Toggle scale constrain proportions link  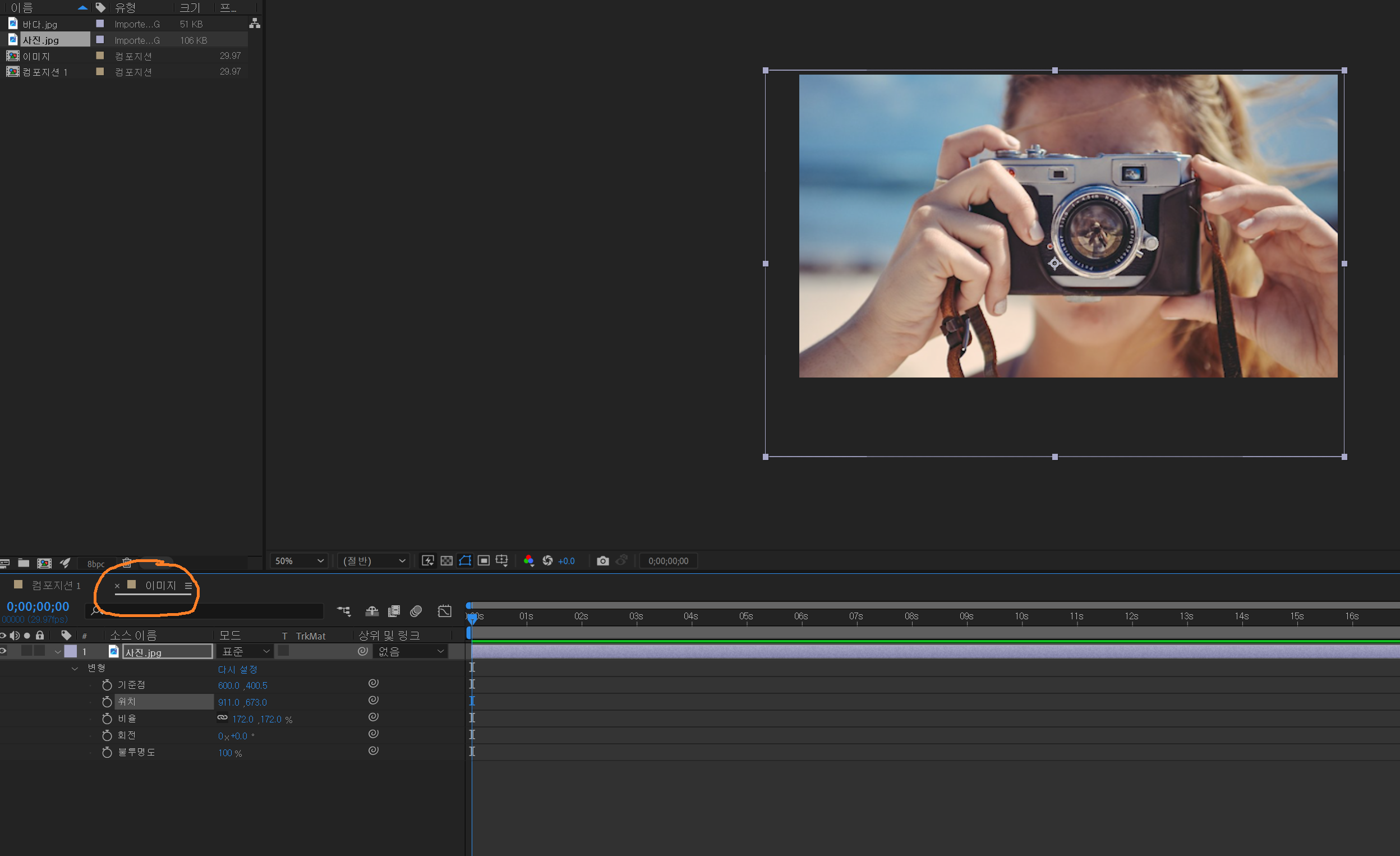click(223, 718)
